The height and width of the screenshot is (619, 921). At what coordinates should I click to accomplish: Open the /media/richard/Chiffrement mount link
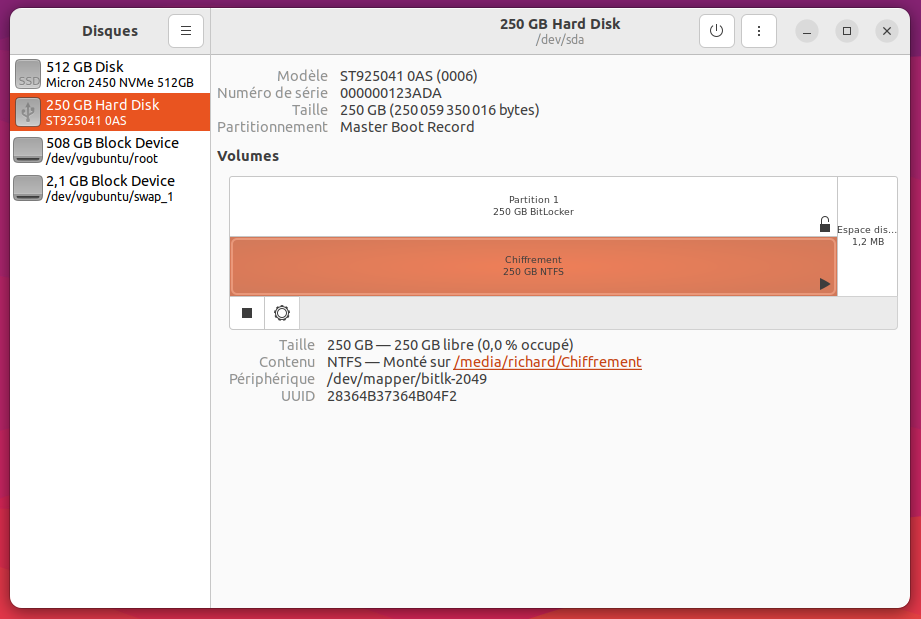pos(547,362)
